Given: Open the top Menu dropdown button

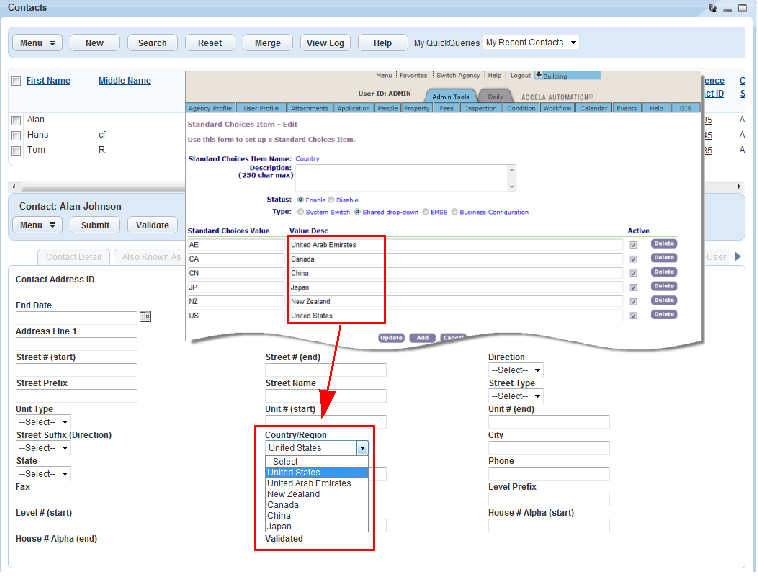Looking at the screenshot, I should click(37, 43).
